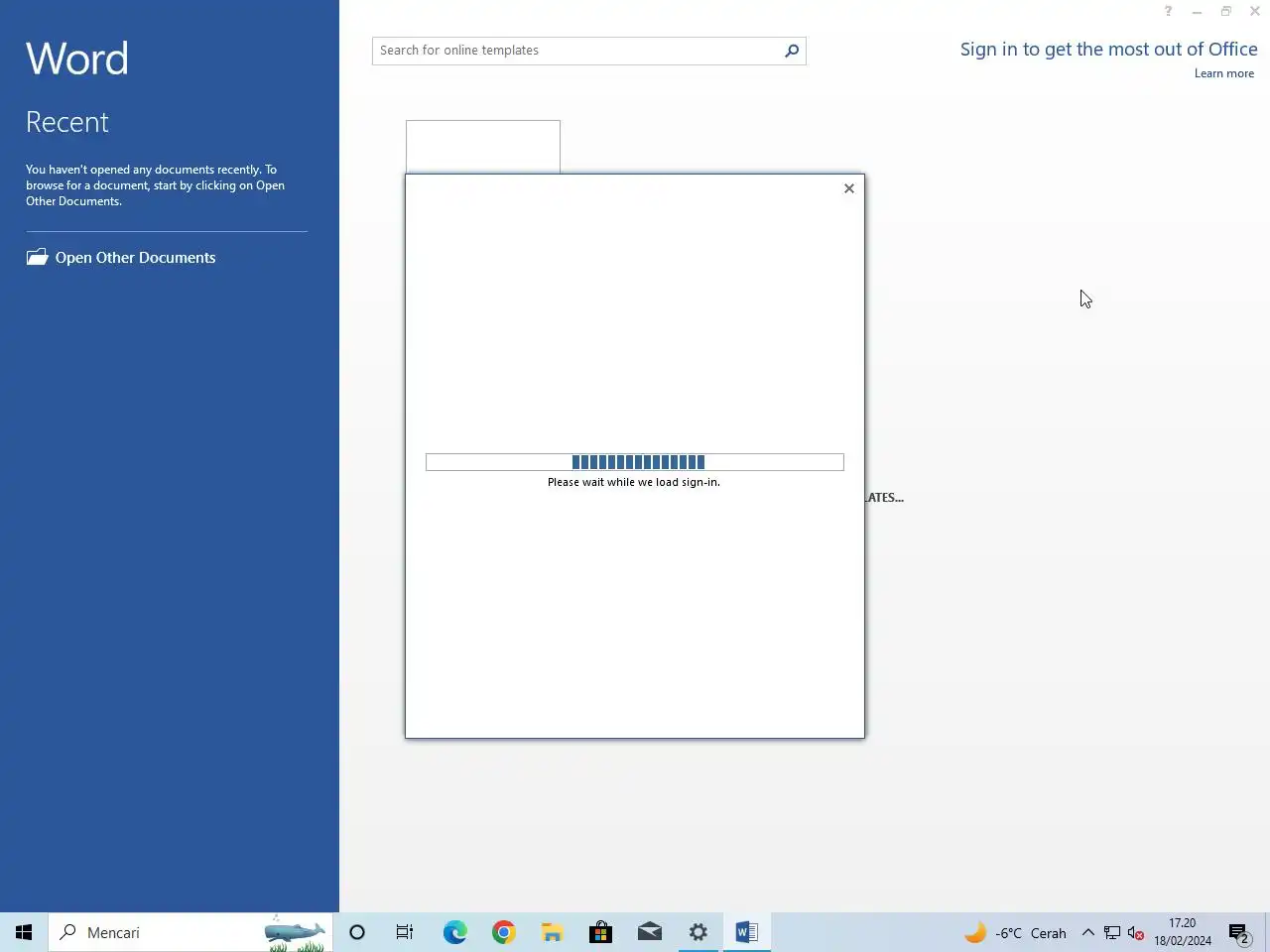Click the sign-in loading progress bar
The width and height of the screenshot is (1270, 952).
(635, 462)
